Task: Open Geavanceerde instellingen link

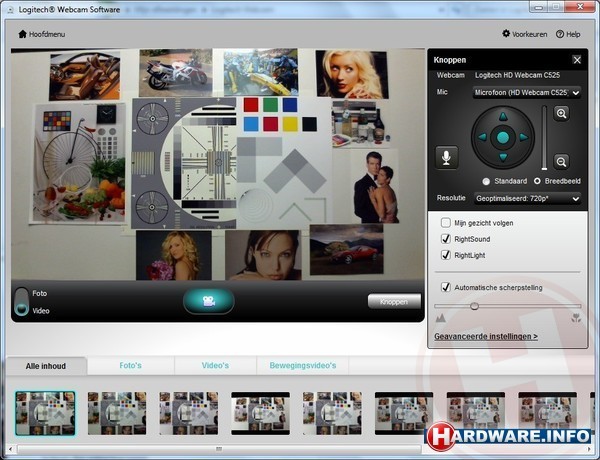Action: pyautogui.click(x=486, y=336)
